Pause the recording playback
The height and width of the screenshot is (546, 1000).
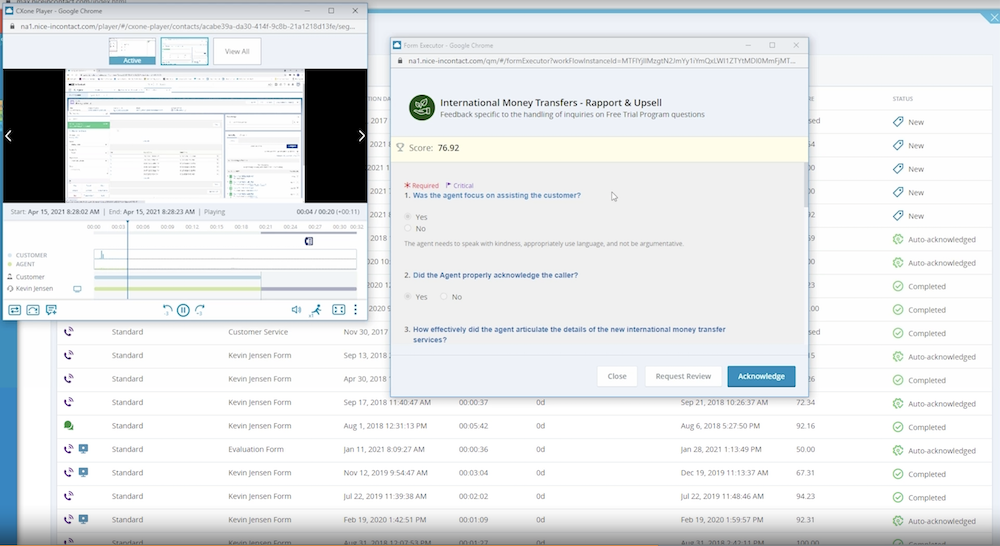tap(183, 310)
